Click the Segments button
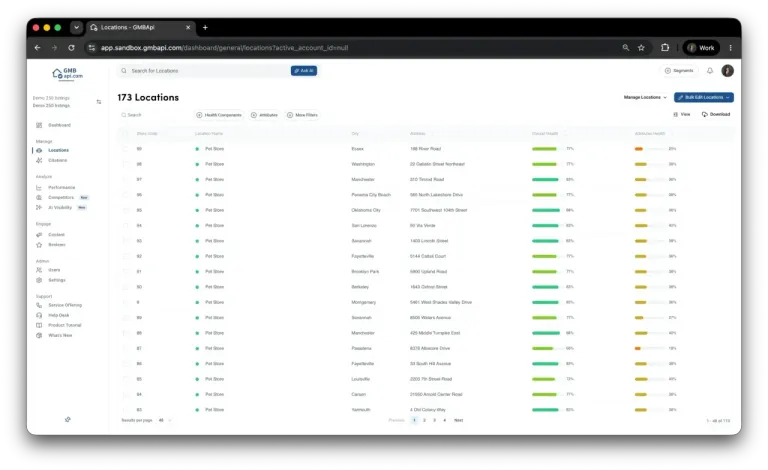The width and height of the screenshot is (768, 470). pyautogui.click(x=679, y=71)
